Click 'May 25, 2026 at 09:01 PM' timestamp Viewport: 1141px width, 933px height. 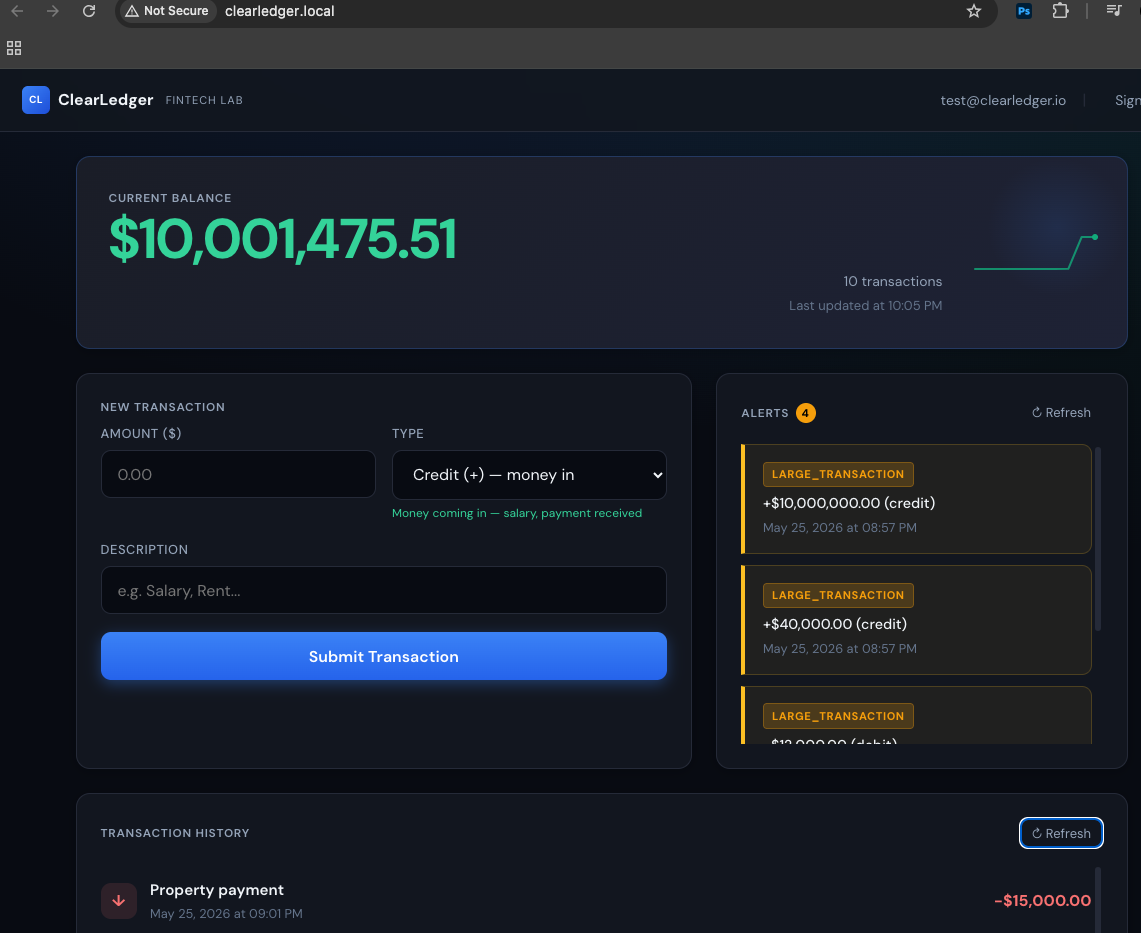coord(226,913)
